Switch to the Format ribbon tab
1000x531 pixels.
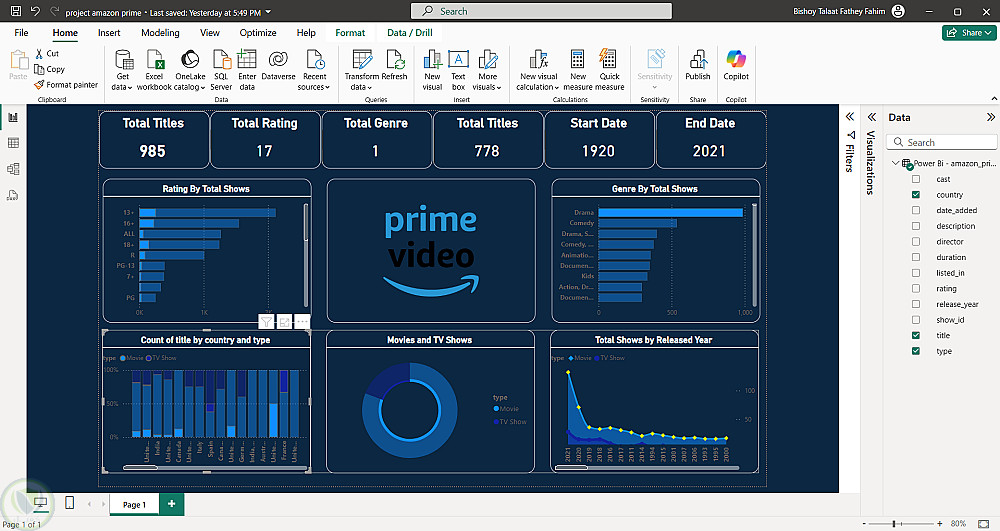point(350,33)
